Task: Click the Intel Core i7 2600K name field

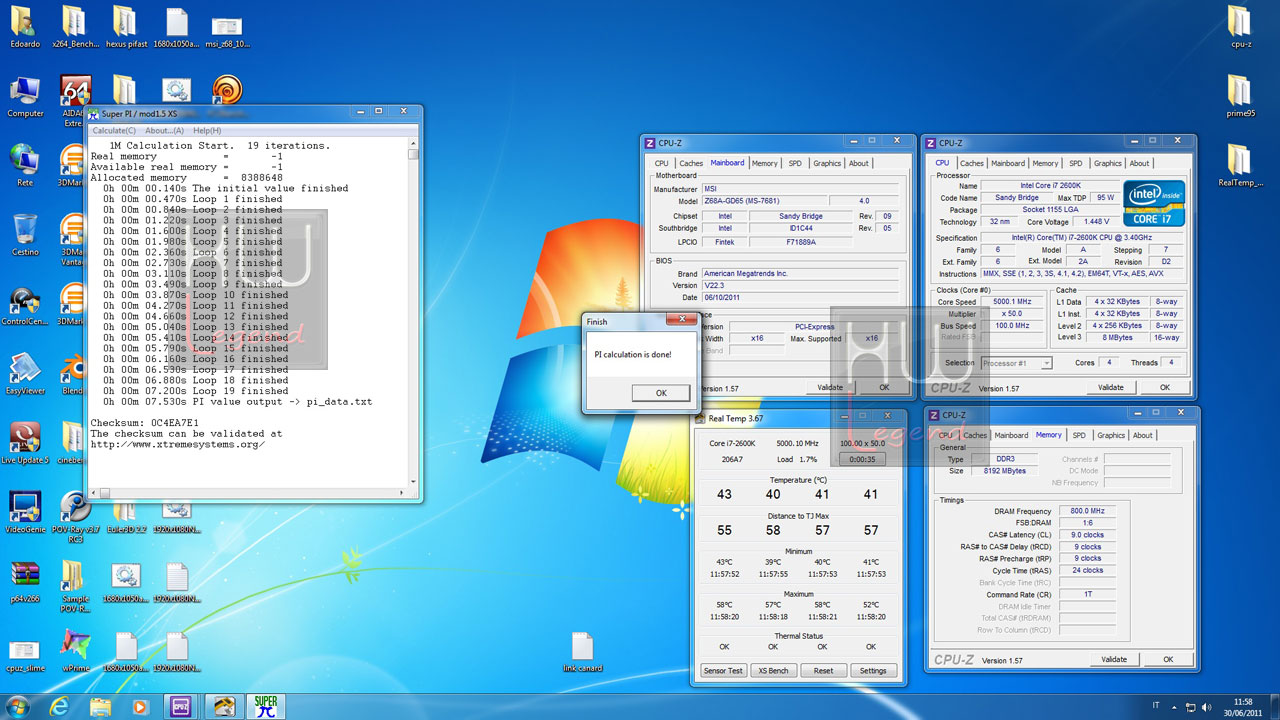Action: 1049,186
